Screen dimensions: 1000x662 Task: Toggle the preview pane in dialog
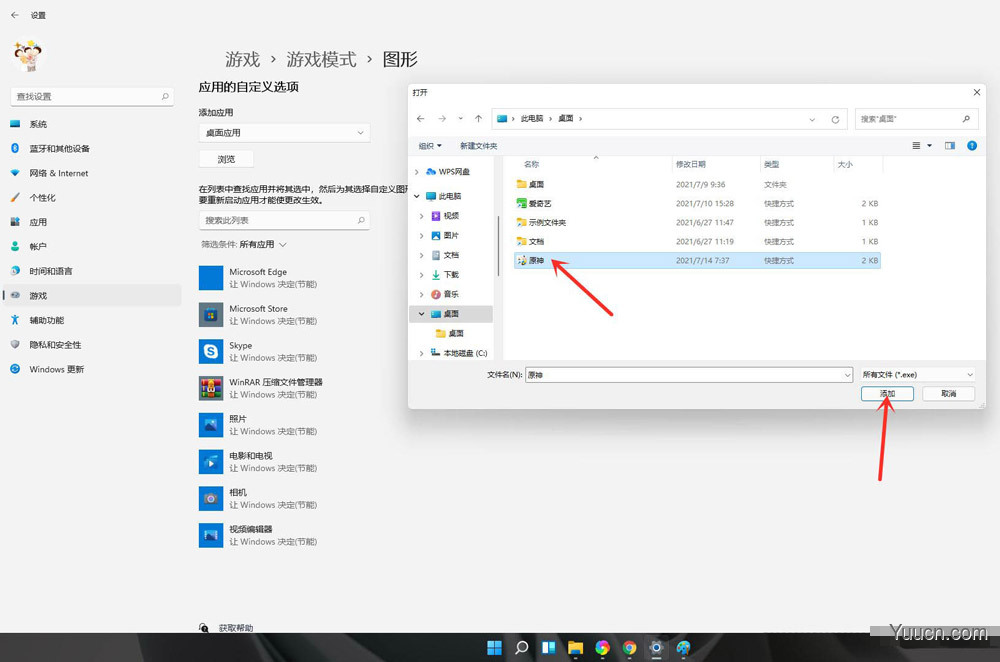[950, 146]
